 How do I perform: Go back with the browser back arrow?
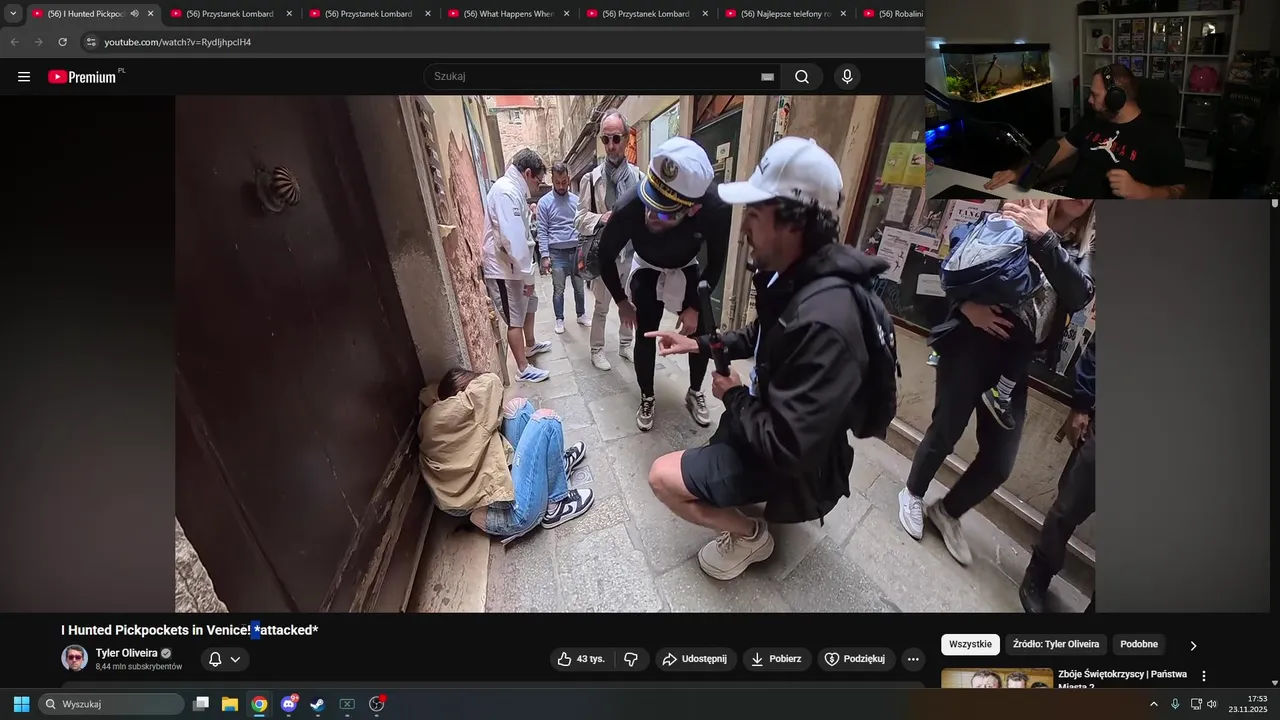(x=14, y=42)
